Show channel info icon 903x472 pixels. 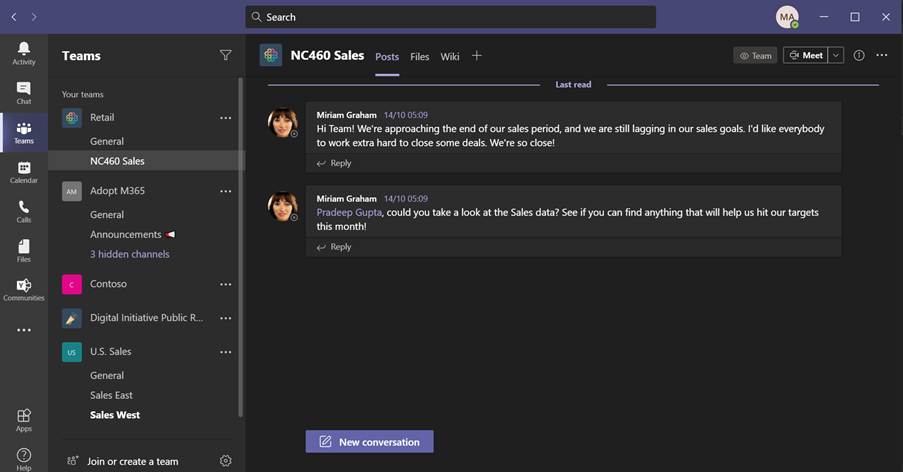[x=859, y=55]
